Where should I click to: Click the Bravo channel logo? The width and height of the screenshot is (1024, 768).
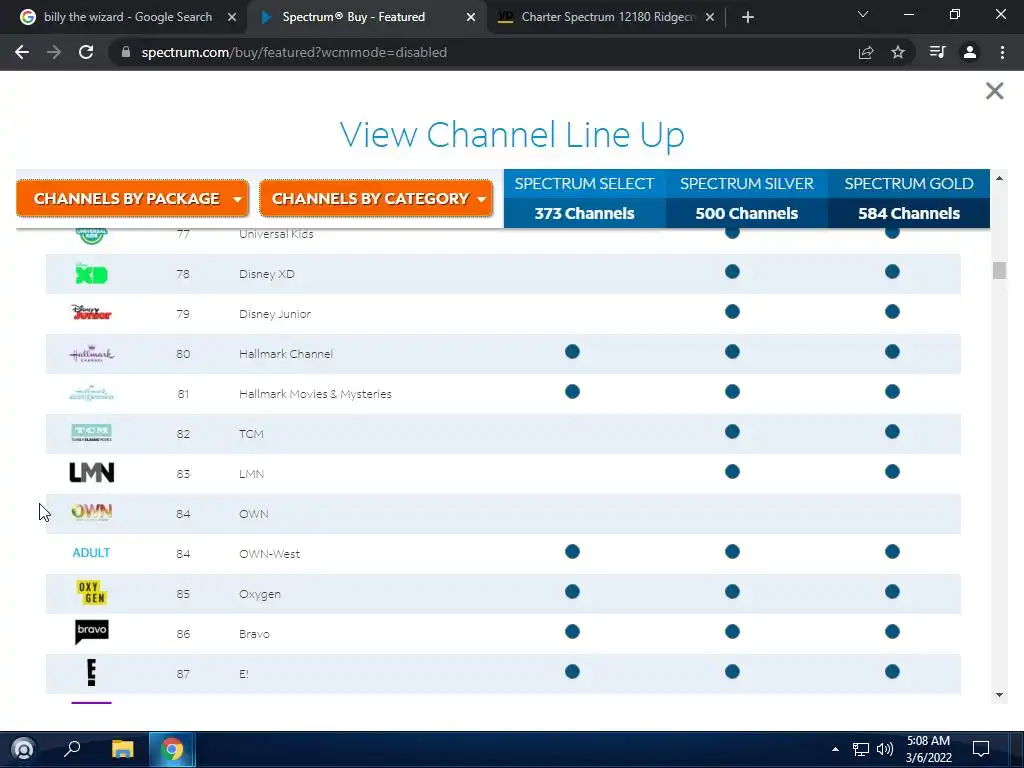[91, 632]
